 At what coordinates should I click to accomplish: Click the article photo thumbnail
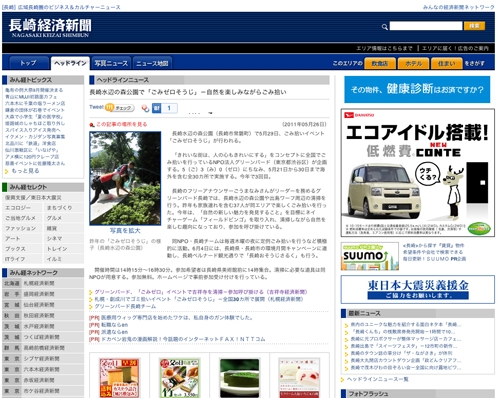pyautogui.click(x=125, y=178)
